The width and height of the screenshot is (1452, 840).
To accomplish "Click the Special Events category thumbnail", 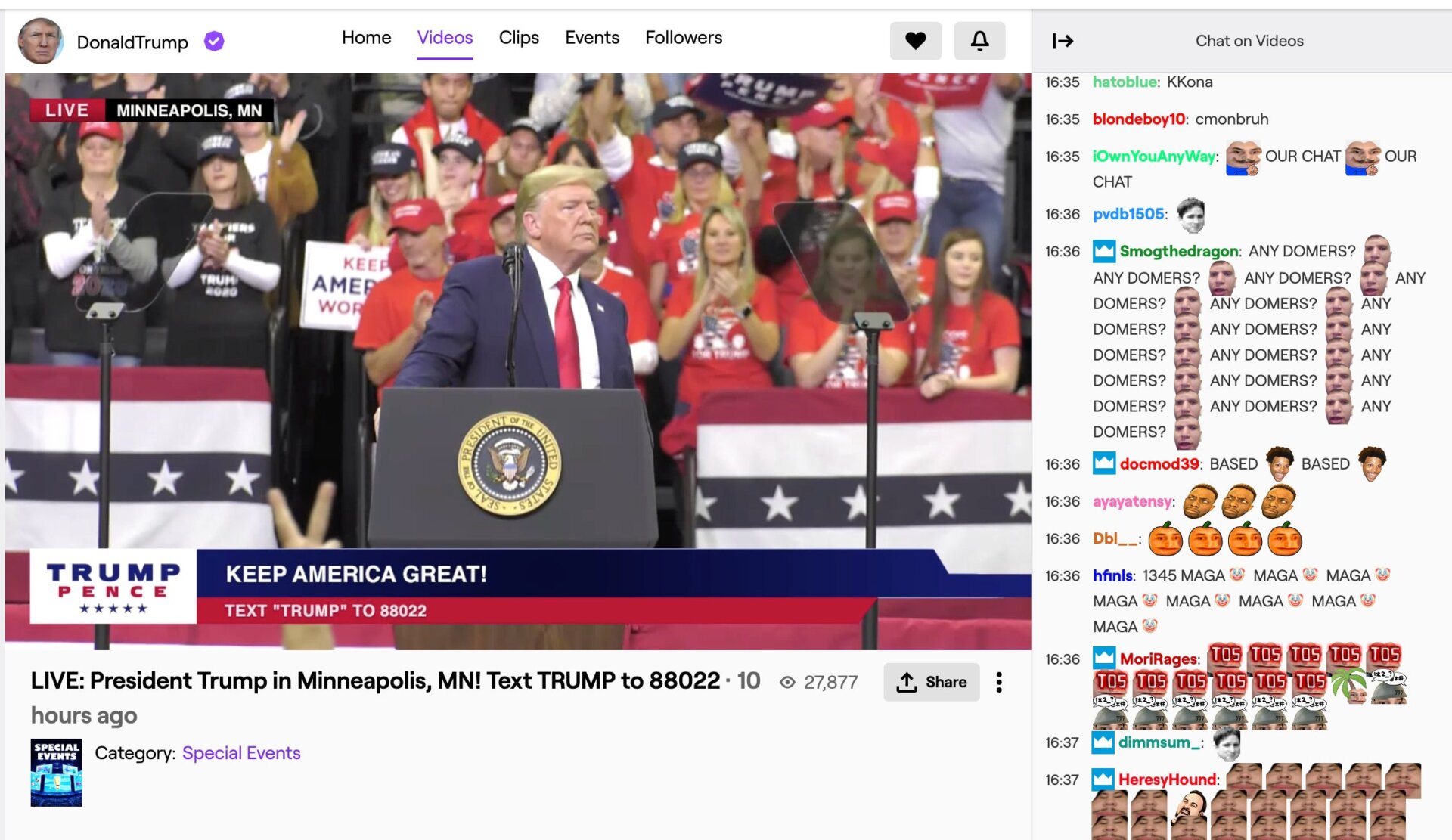I will (56, 772).
